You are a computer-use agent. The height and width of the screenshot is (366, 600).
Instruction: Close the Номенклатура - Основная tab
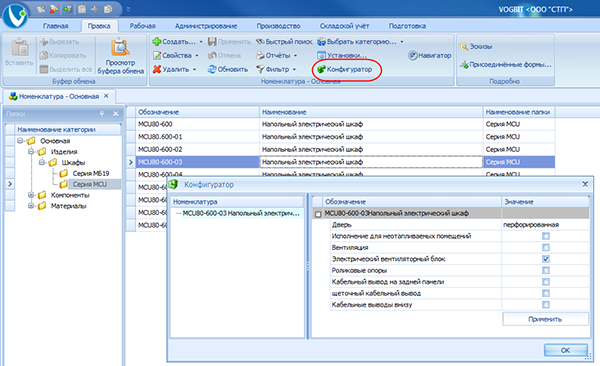pyautogui.click(x=106, y=96)
